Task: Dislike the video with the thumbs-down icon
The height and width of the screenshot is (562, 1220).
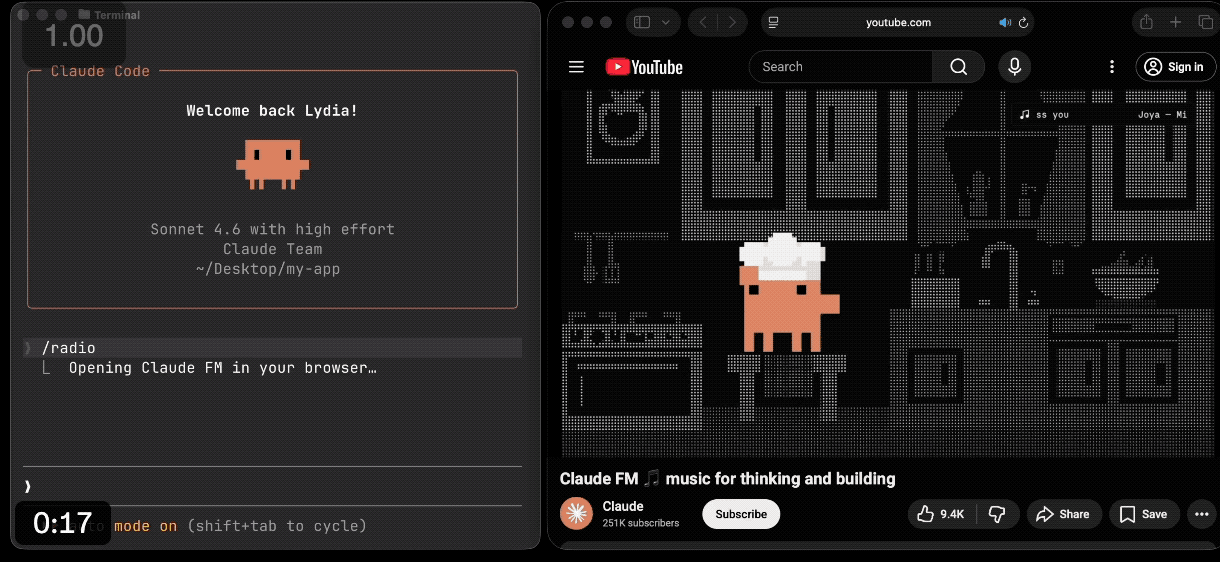Action: pyautogui.click(x=997, y=514)
